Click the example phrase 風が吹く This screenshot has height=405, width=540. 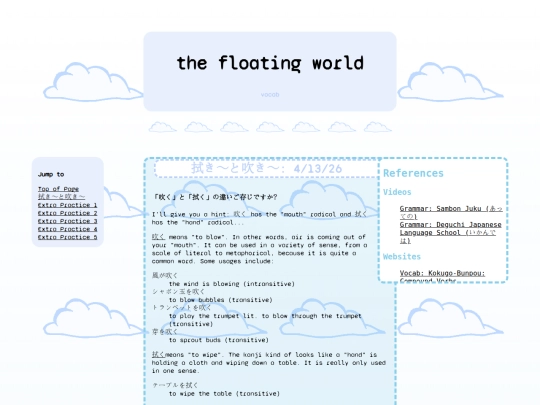click(165, 276)
